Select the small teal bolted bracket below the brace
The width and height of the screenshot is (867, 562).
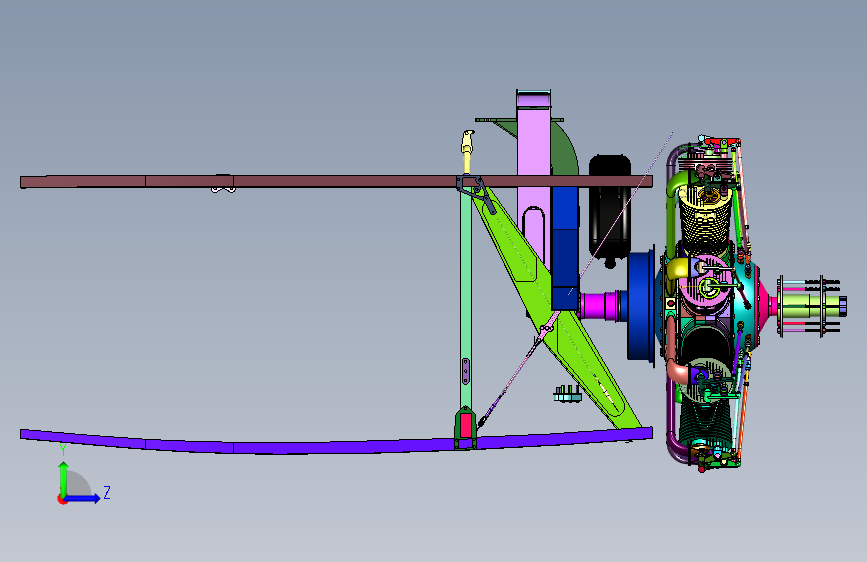click(x=568, y=393)
